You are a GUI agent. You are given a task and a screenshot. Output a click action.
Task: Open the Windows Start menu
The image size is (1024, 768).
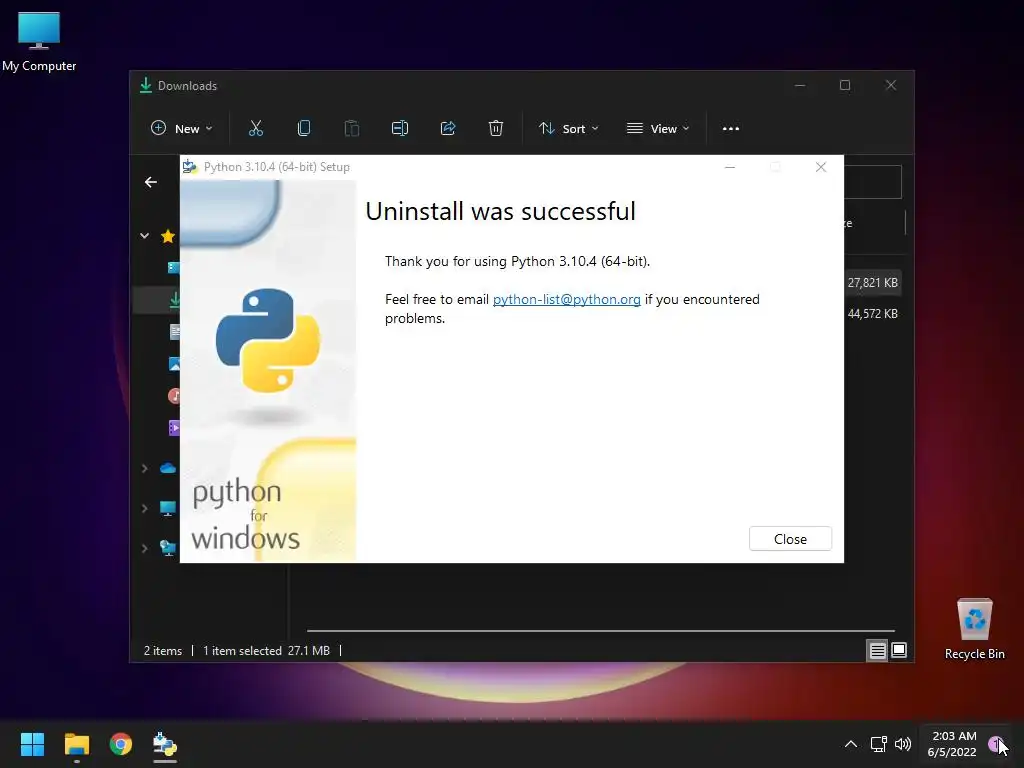point(32,744)
